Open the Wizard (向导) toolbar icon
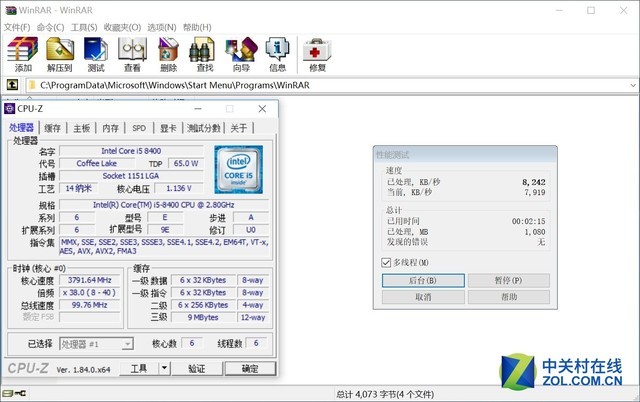The width and height of the screenshot is (640, 402). [x=241, y=54]
